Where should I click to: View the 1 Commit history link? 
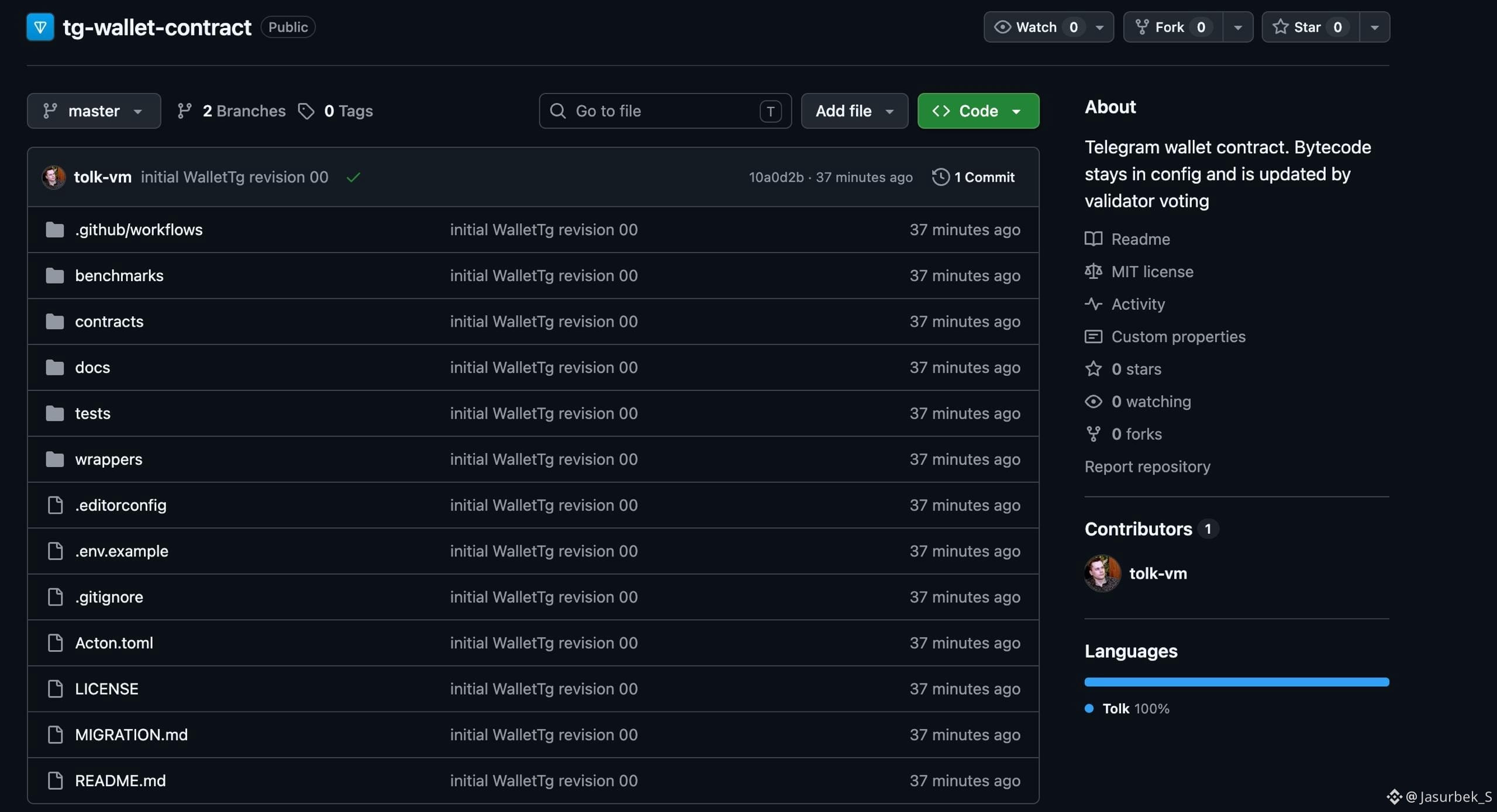pos(973,177)
